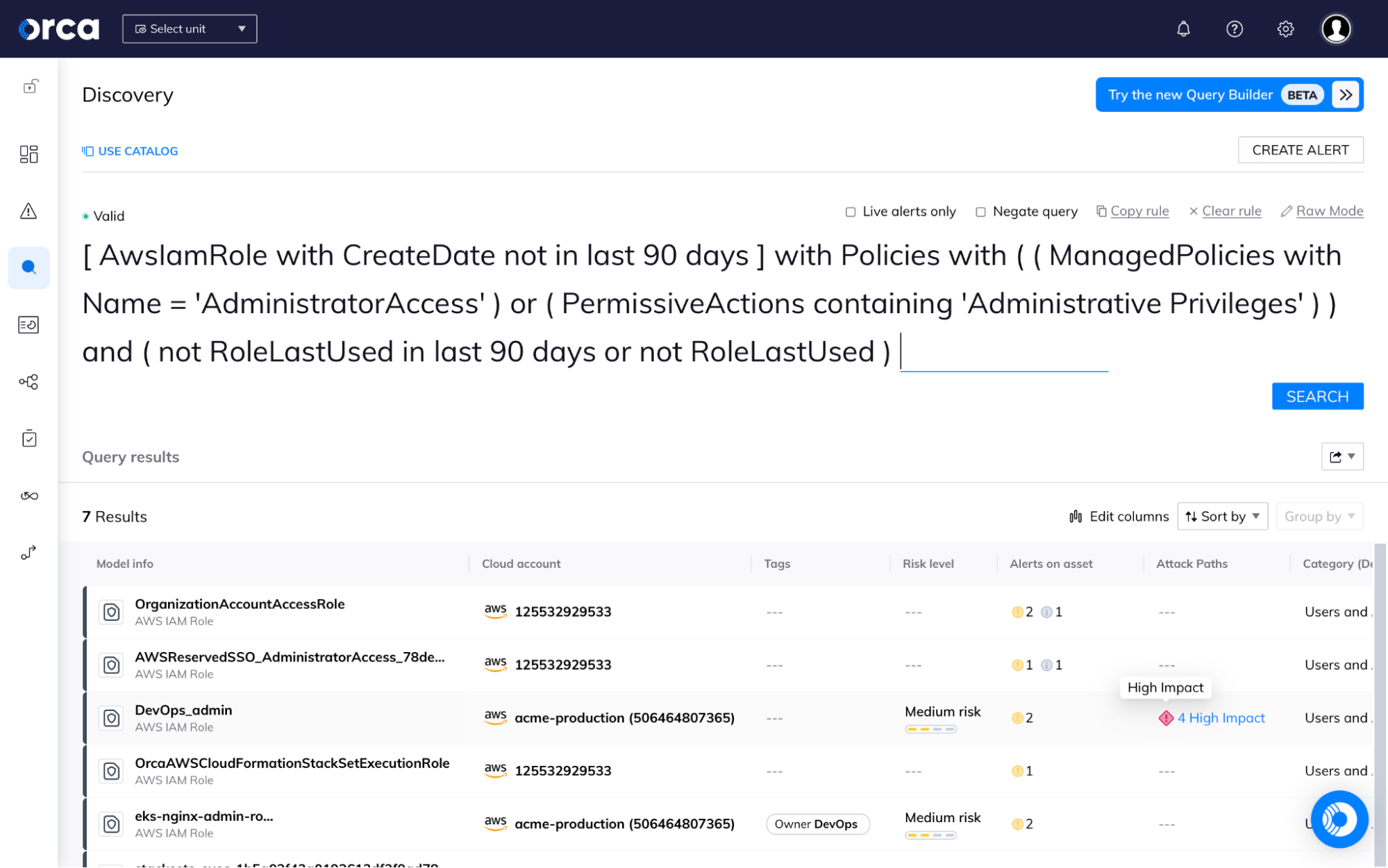Viewport: 1388px width, 868px height.
Task: Open the export options dropdown near Query results
Action: 1341,456
